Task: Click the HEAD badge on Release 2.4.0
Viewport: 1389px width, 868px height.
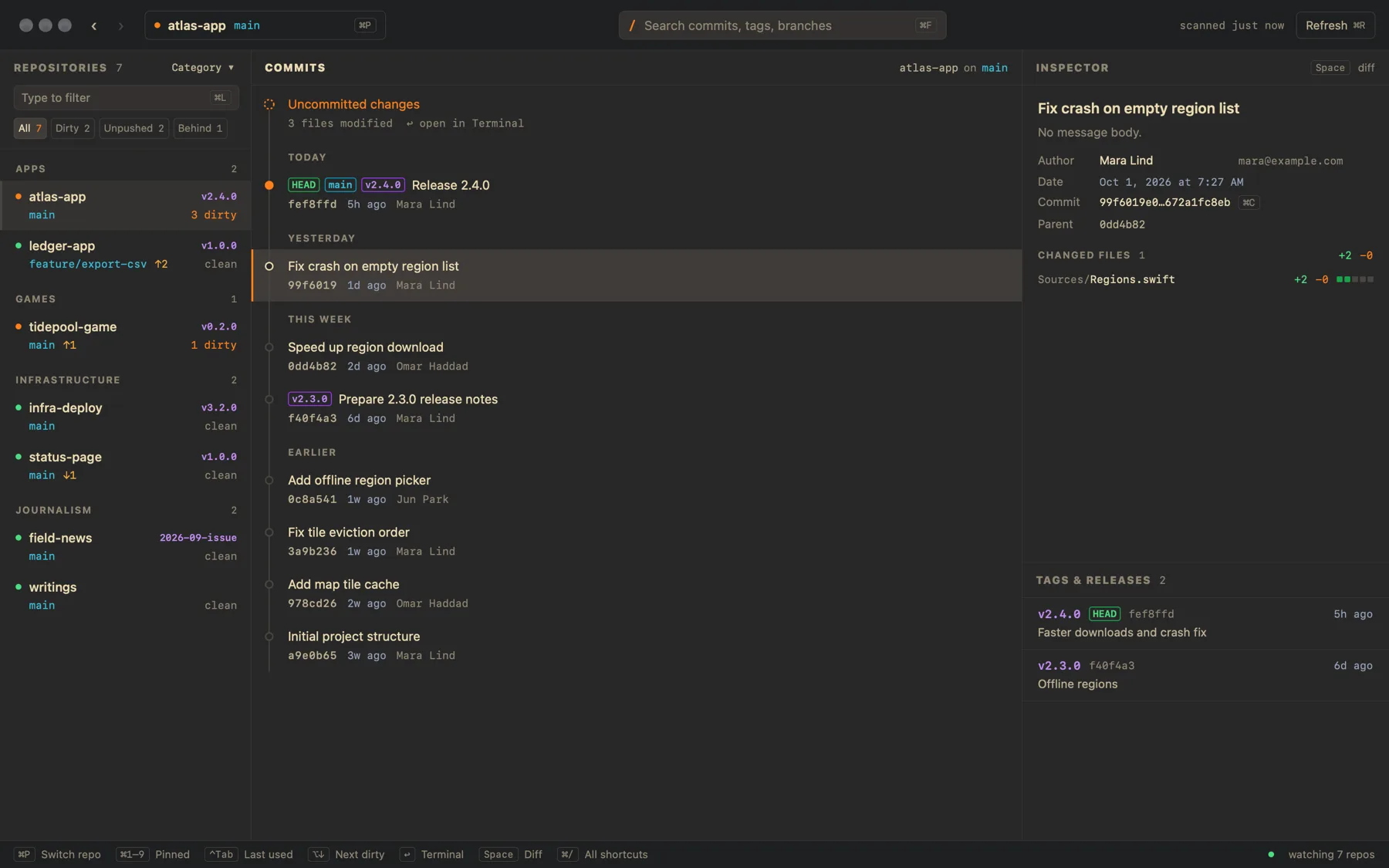Action: click(x=303, y=185)
